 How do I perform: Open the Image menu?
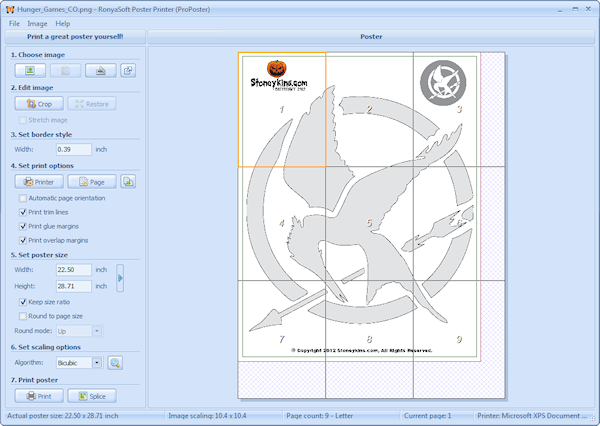pos(37,24)
